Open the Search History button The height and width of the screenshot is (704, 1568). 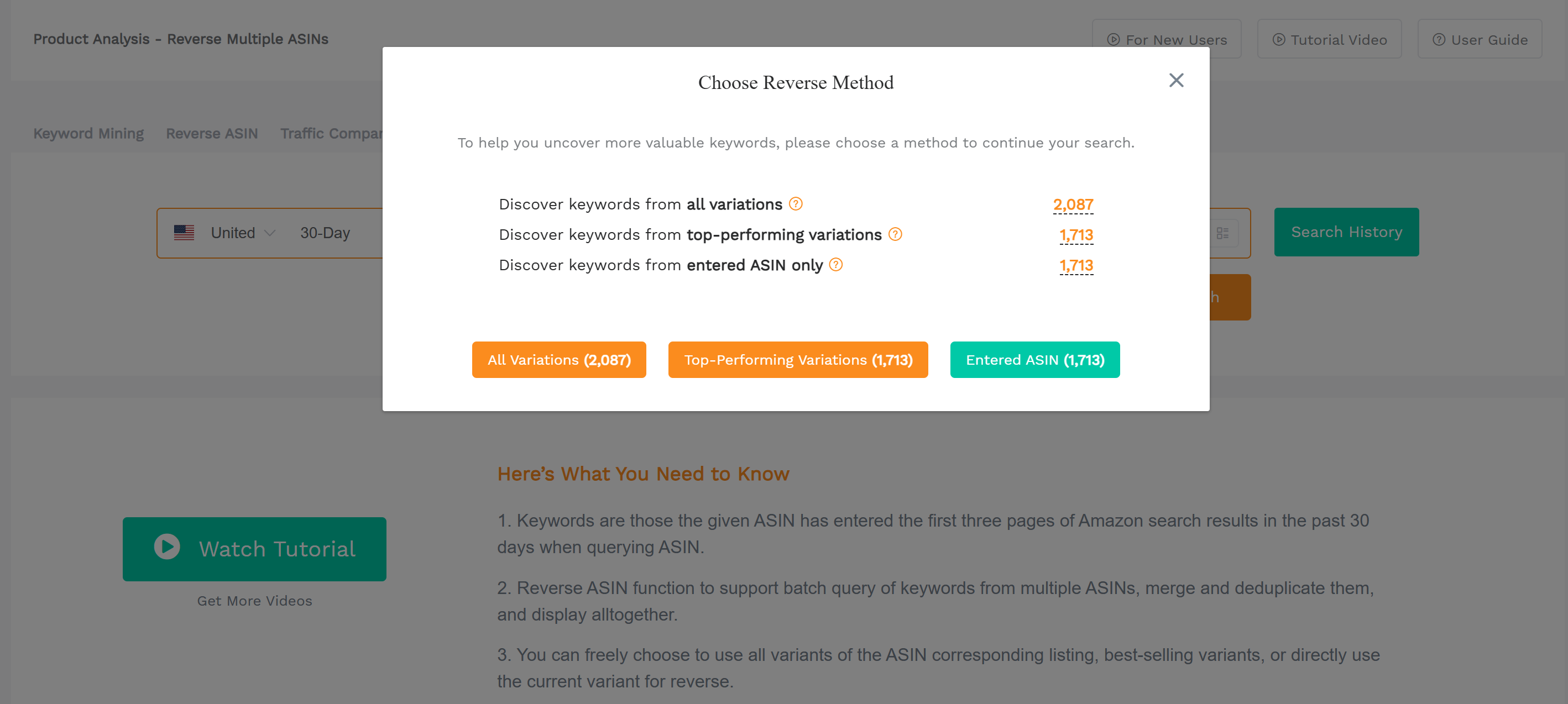click(x=1346, y=232)
